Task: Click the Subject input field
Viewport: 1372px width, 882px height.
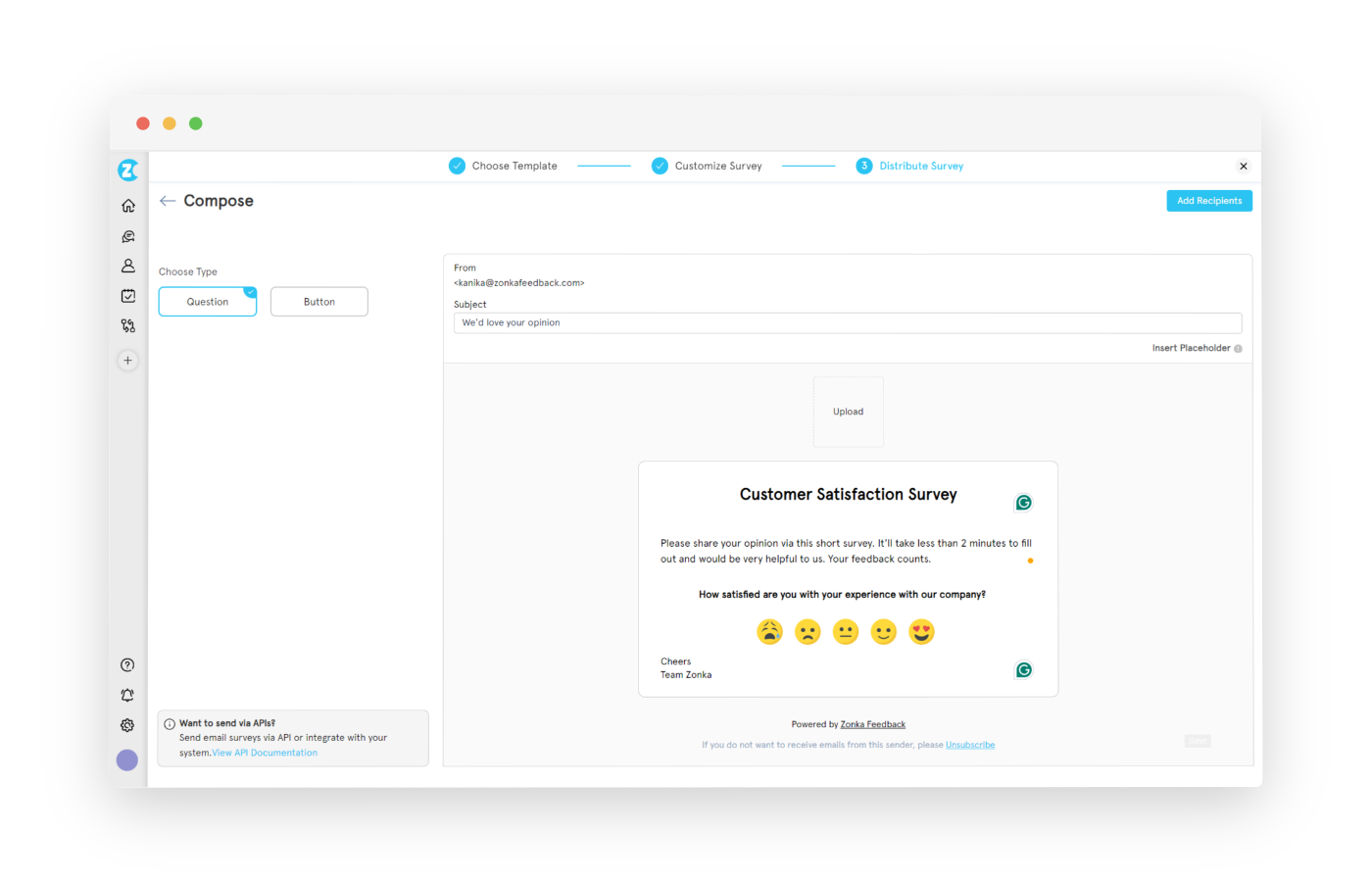Action: 848,322
